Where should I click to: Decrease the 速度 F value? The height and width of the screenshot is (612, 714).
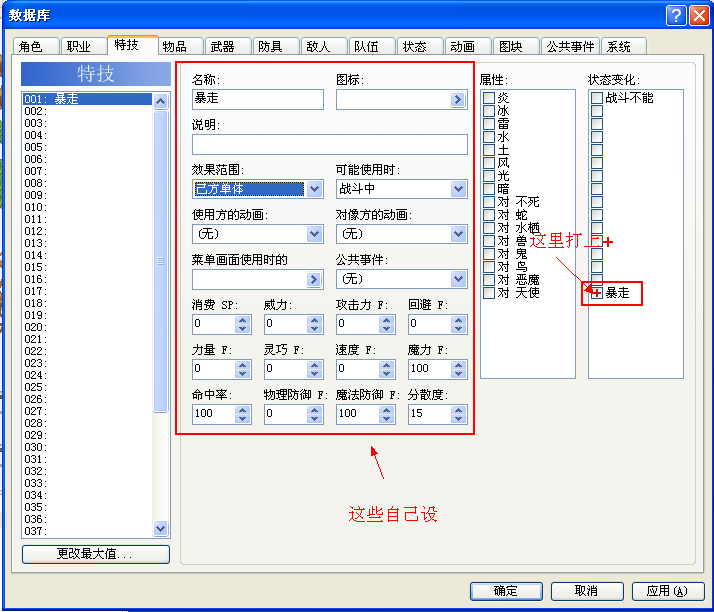(386, 373)
